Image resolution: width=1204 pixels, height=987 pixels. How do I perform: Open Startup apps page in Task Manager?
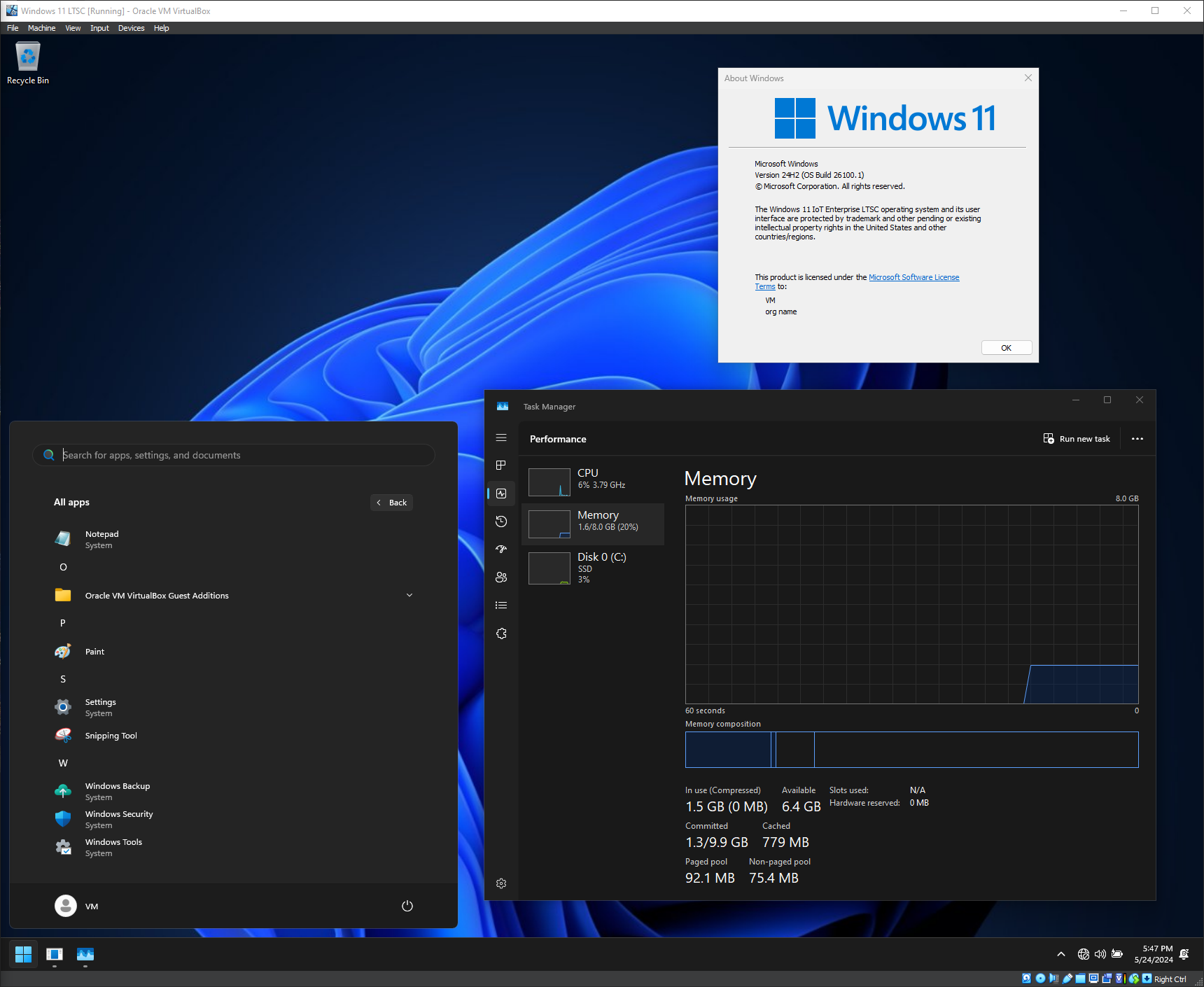click(501, 549)
